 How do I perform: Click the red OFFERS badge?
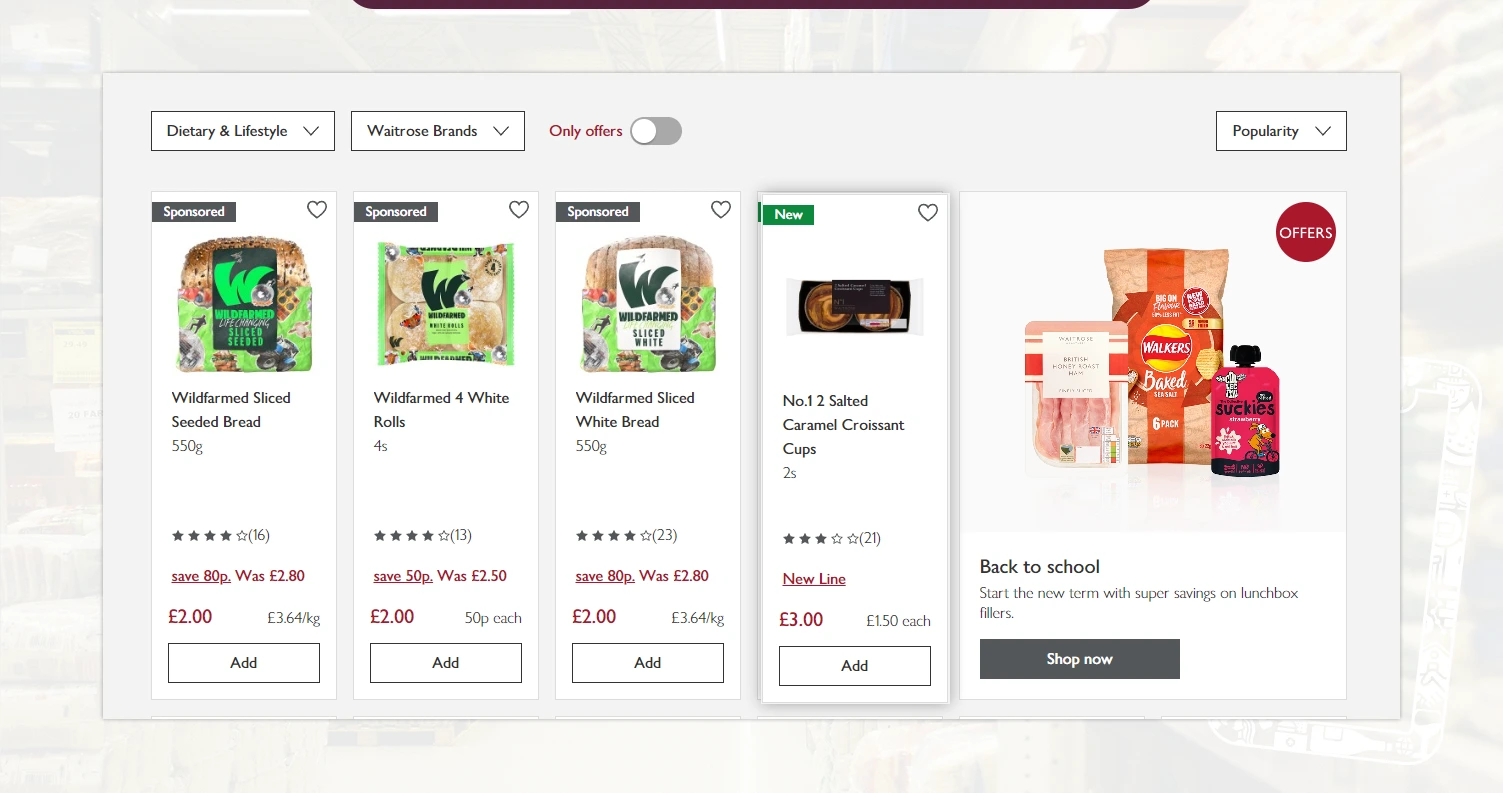1306,232
